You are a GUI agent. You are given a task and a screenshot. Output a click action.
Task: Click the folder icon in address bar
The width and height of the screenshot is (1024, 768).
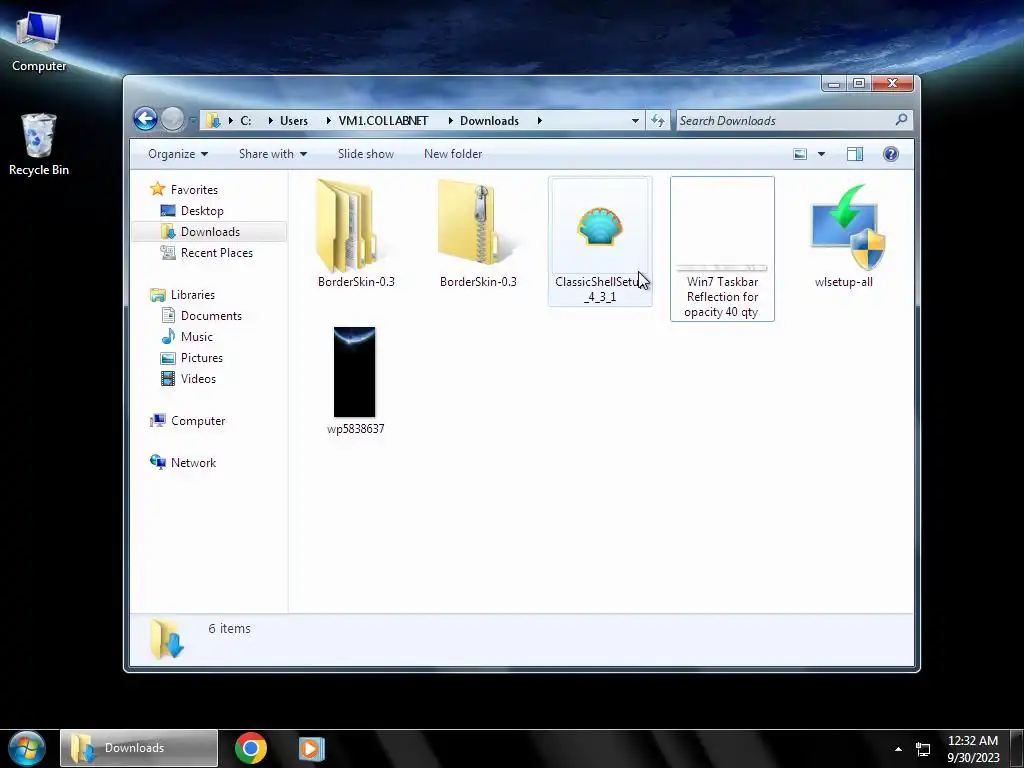pos(212,121)
